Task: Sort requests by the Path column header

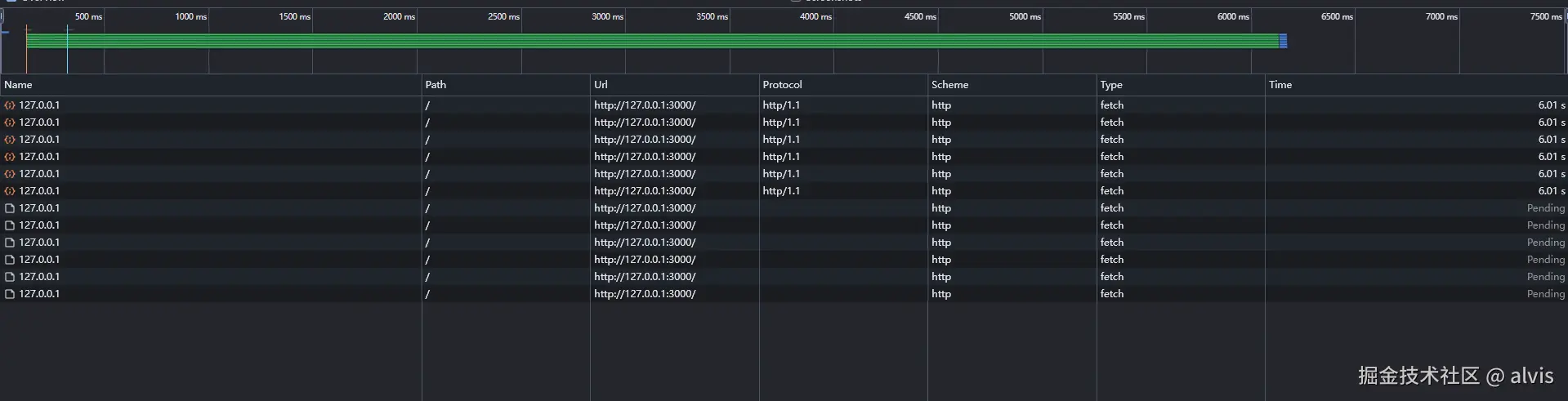Action: [x=436, y=85]
